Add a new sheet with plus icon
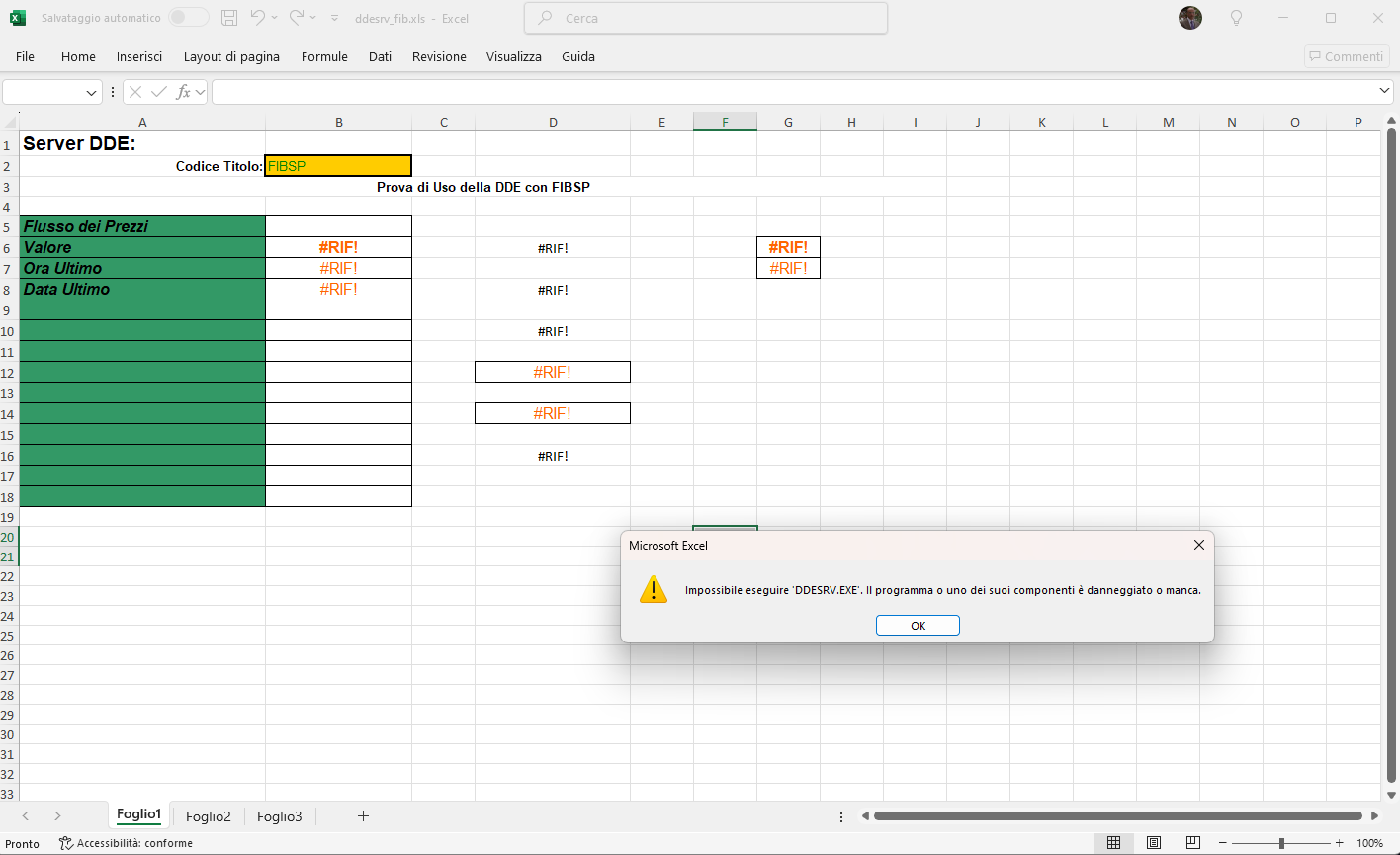The image size is (1400, 855). coord(363,816)
